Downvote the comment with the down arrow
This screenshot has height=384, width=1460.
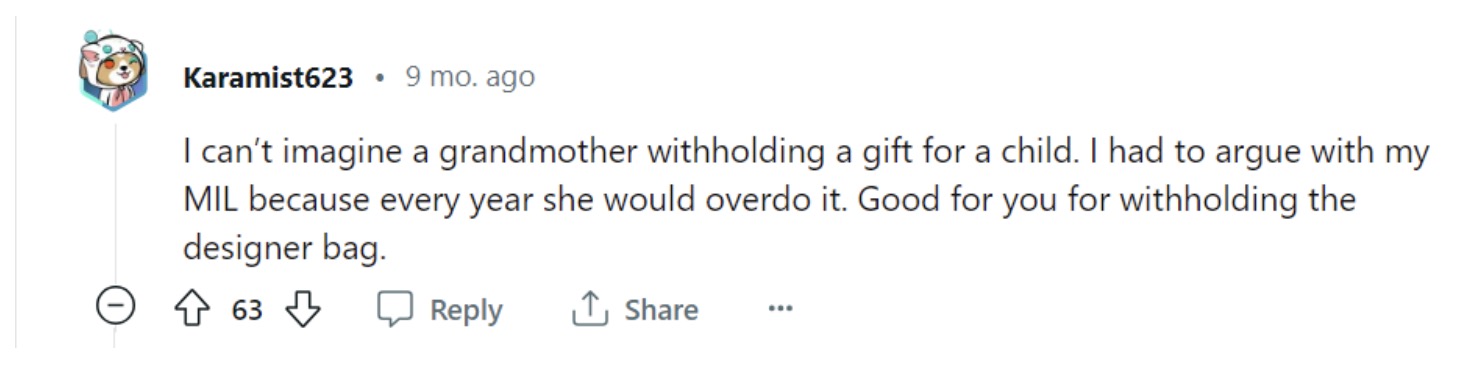tap(302, 310)
